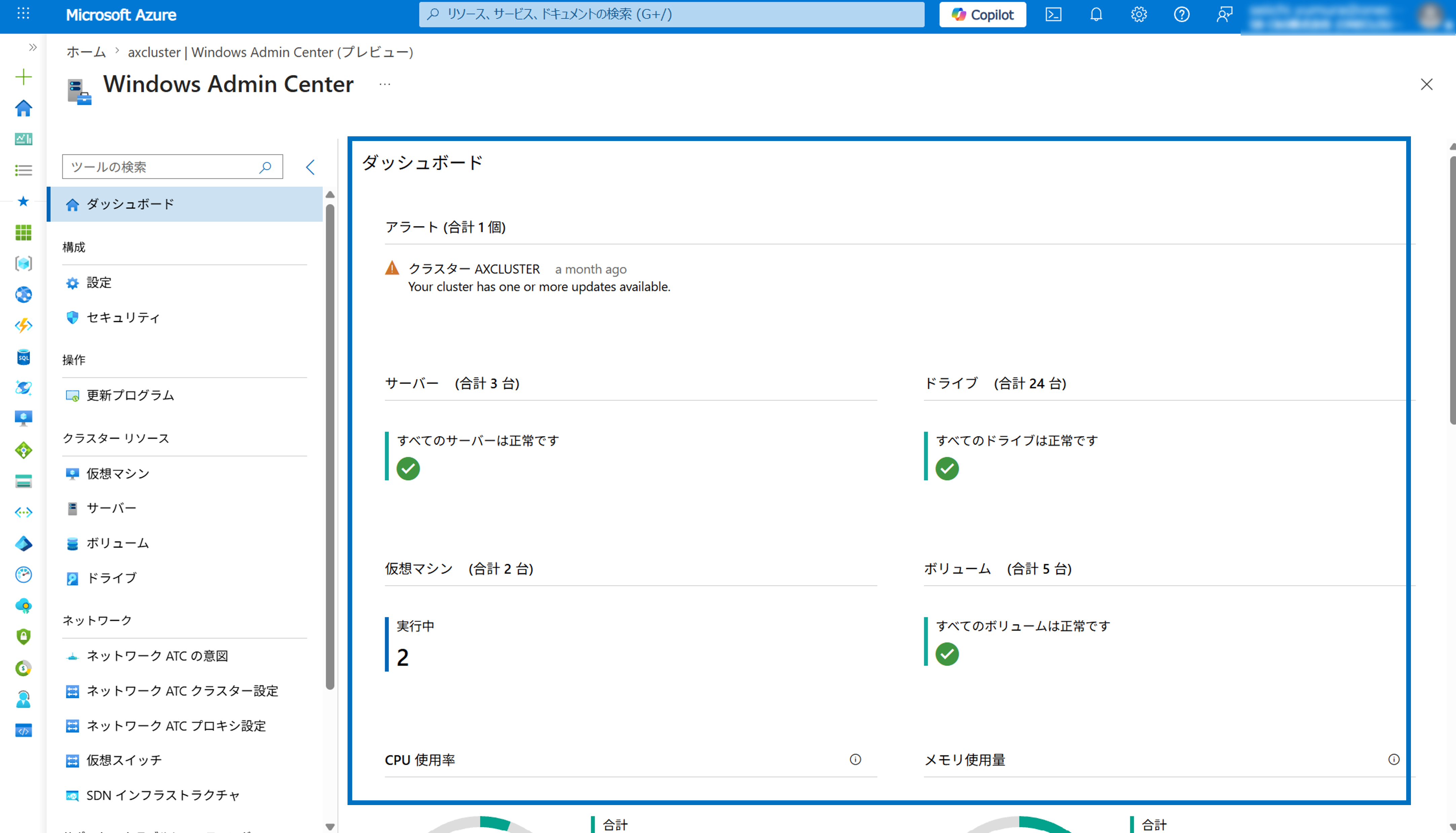This screenshot has height=833, width=1456.
Task: Click the 'すべてのボリュームは正常です' status text
Action: click(x=1023, y=626)
